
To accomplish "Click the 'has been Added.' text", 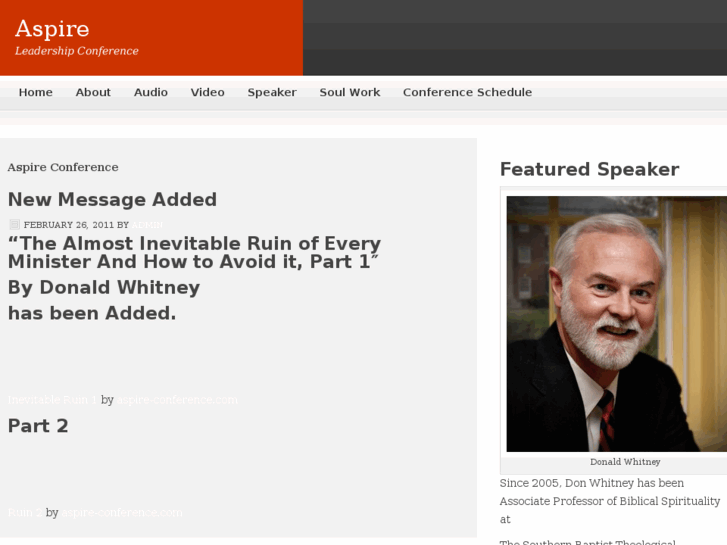I will [92, 313].
